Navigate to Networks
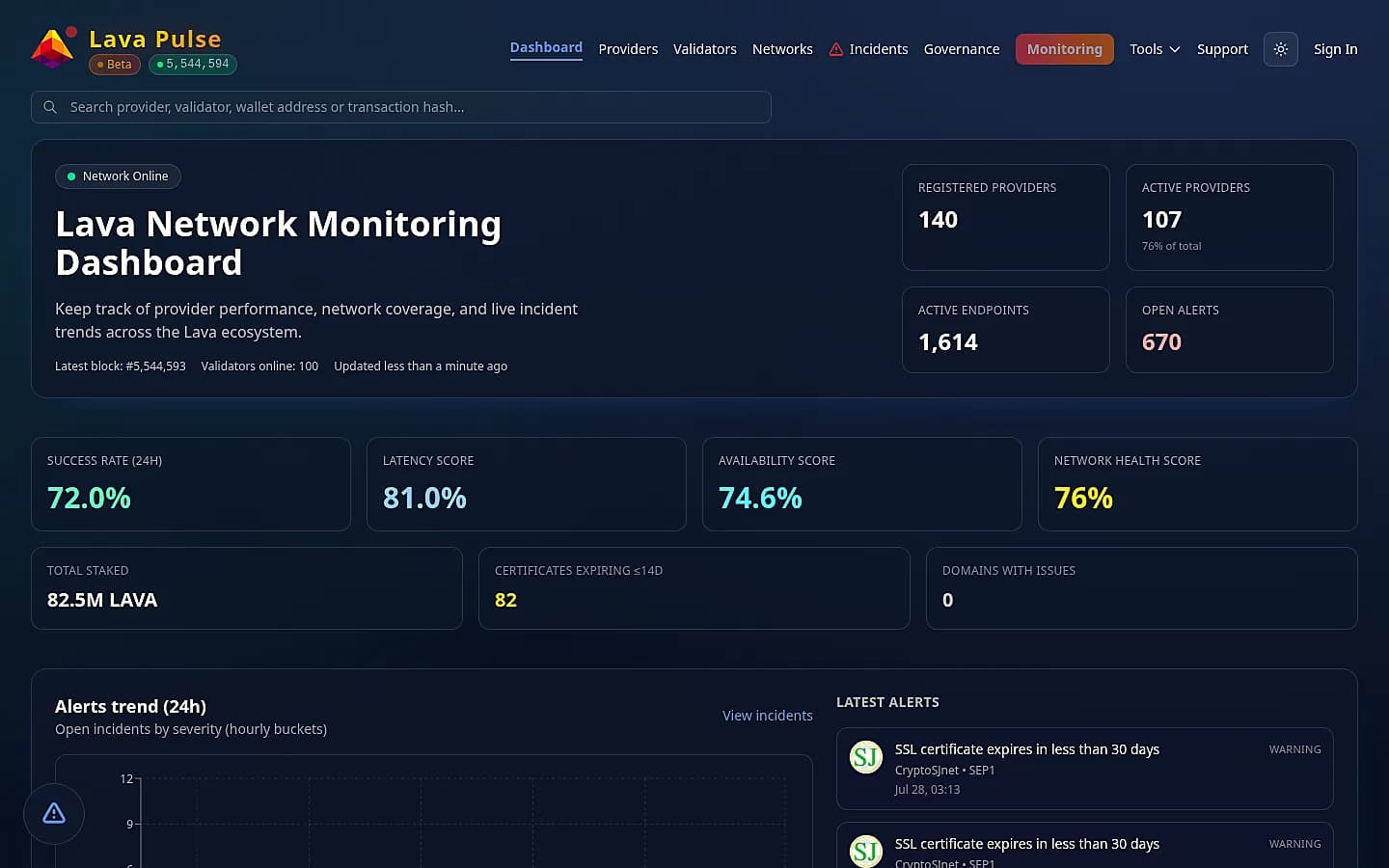Screen dimensions: 1389x868 click(x=782, y=49)
